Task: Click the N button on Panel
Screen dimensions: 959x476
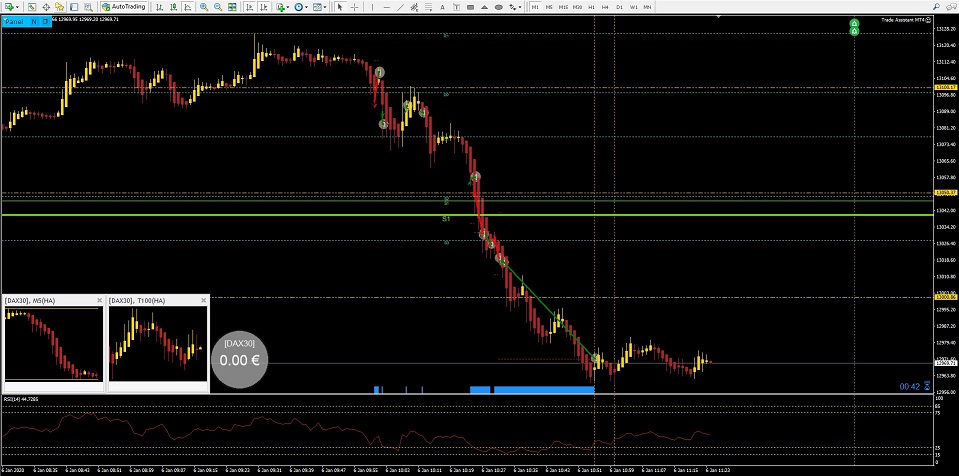Action: pyautogui.click(x=34, y=21)
